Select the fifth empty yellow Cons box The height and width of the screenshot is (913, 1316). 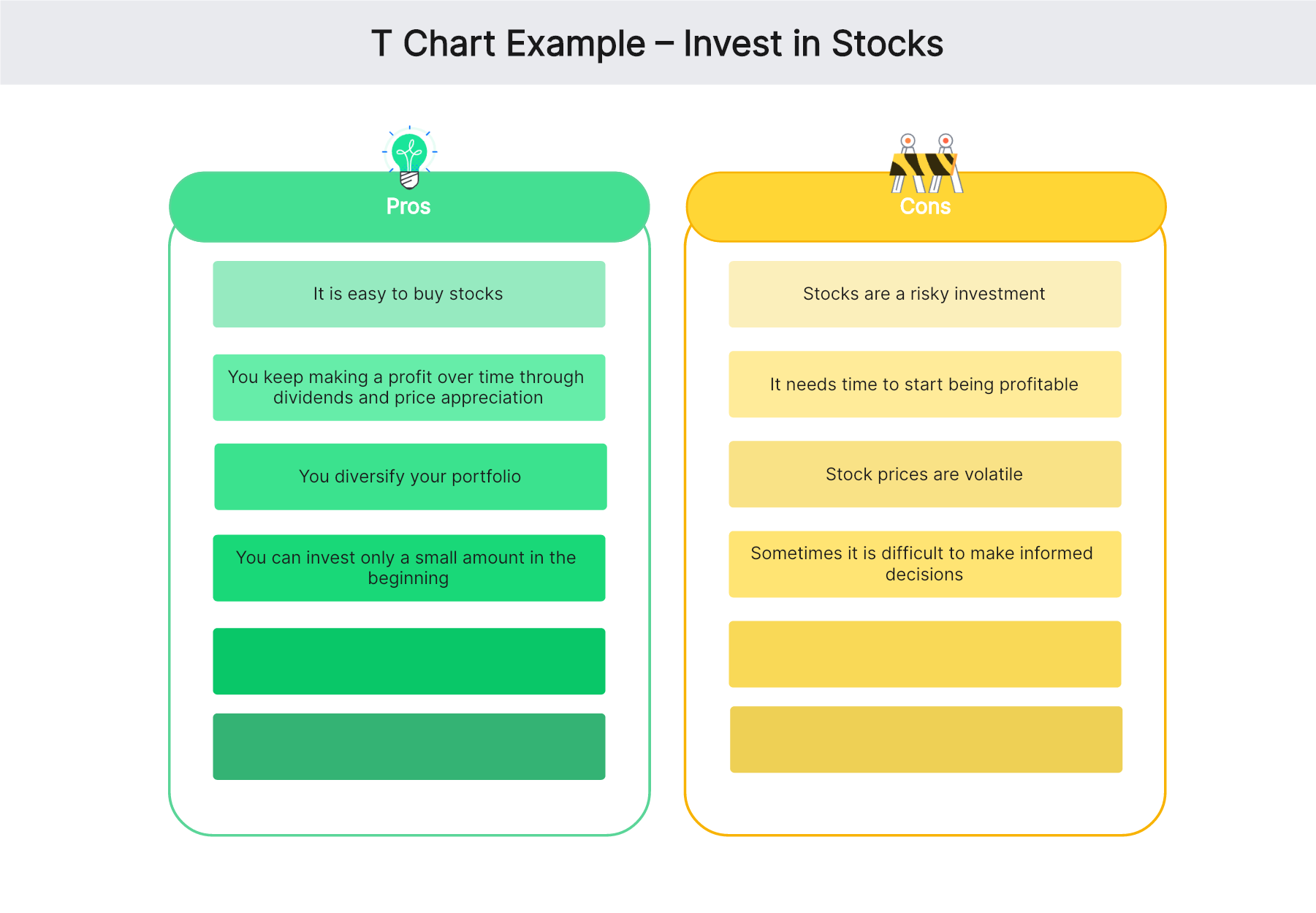click(924, 654)
